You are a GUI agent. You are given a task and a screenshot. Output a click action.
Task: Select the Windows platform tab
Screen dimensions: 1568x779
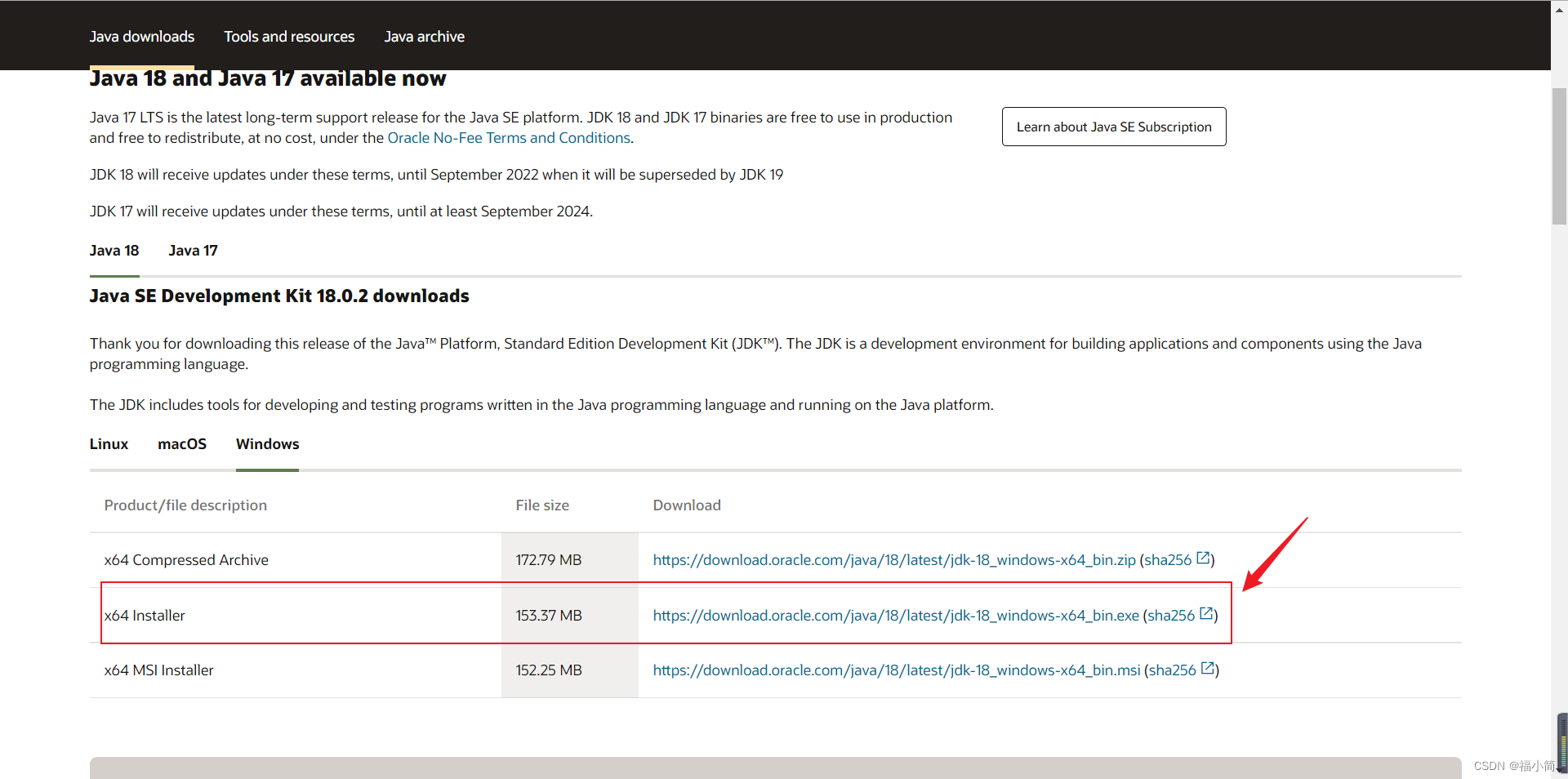pyautogui.click(x=268, y=444)
